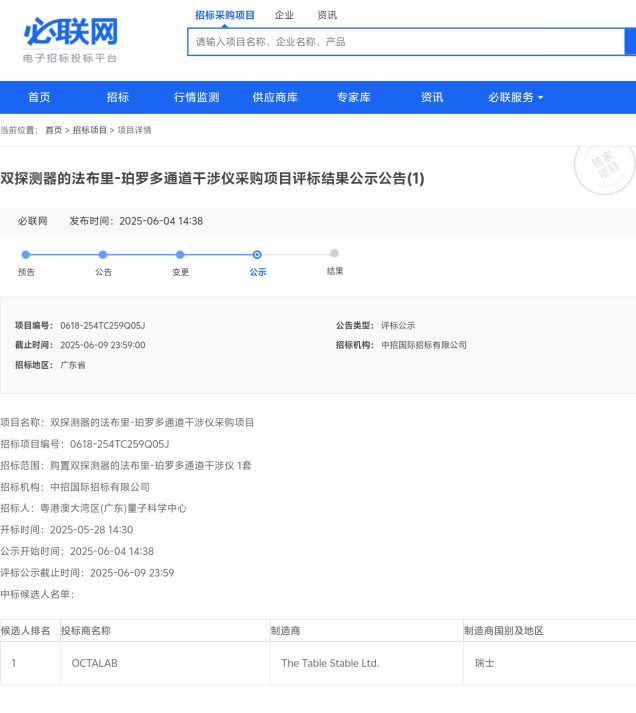The image size is (636, 713).
Task: Click the 项目详情 breadcrumb text
Action: point(135,130)
